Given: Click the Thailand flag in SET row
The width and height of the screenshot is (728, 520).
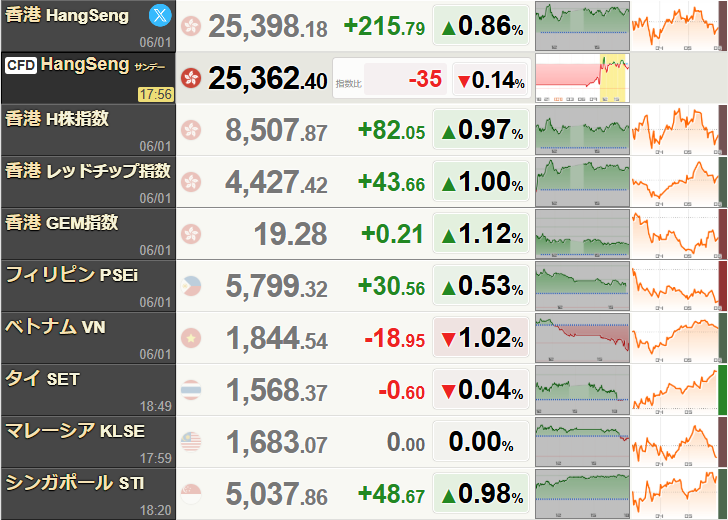Looking at the screenshot, I should (x=191, y=390).
